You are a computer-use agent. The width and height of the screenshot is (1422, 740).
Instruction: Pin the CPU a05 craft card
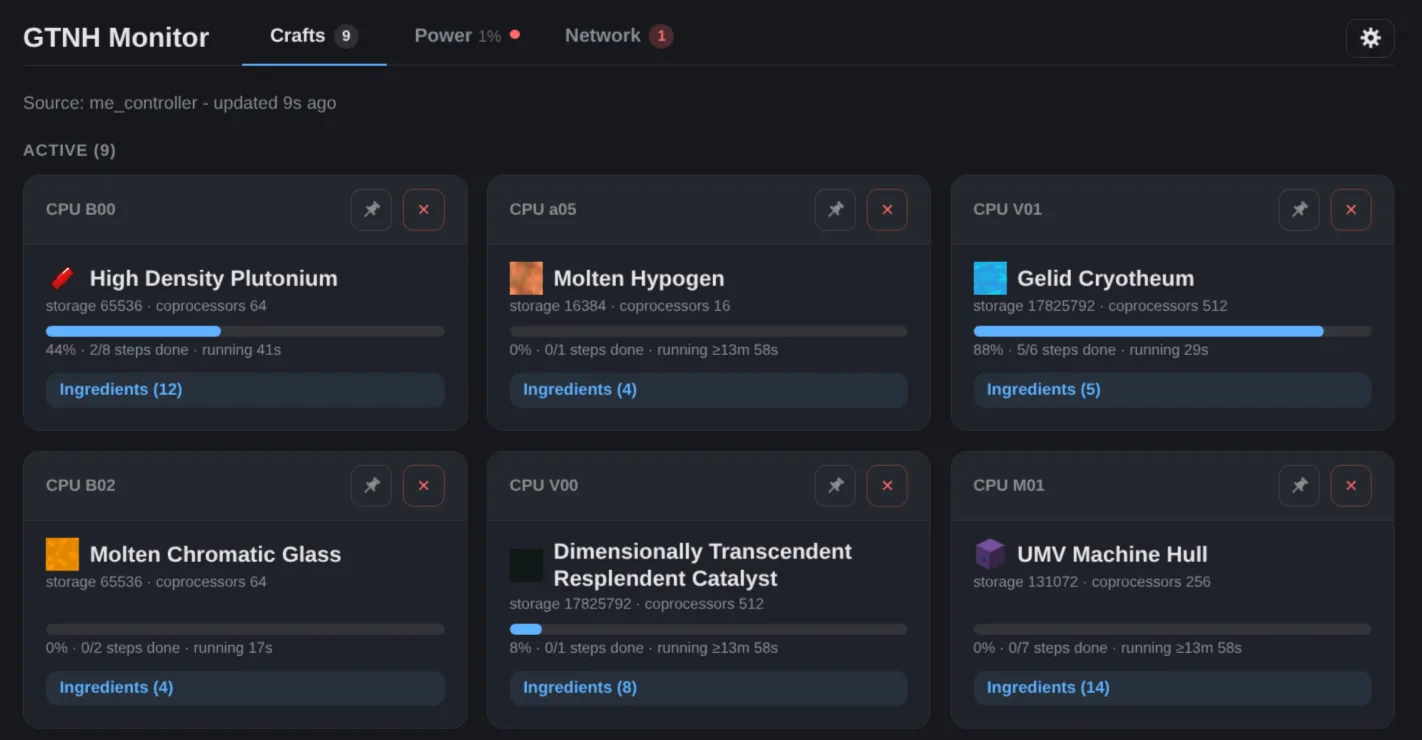[835, 210]
